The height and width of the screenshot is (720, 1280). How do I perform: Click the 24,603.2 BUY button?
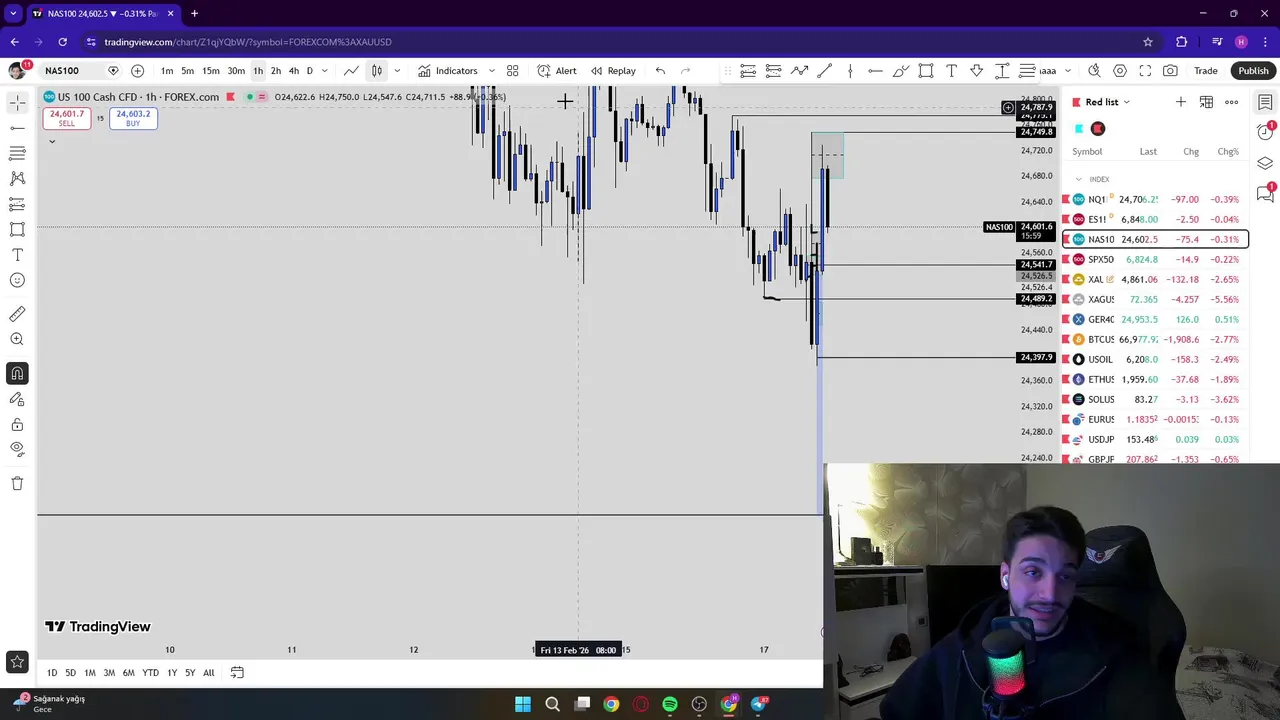133,118
